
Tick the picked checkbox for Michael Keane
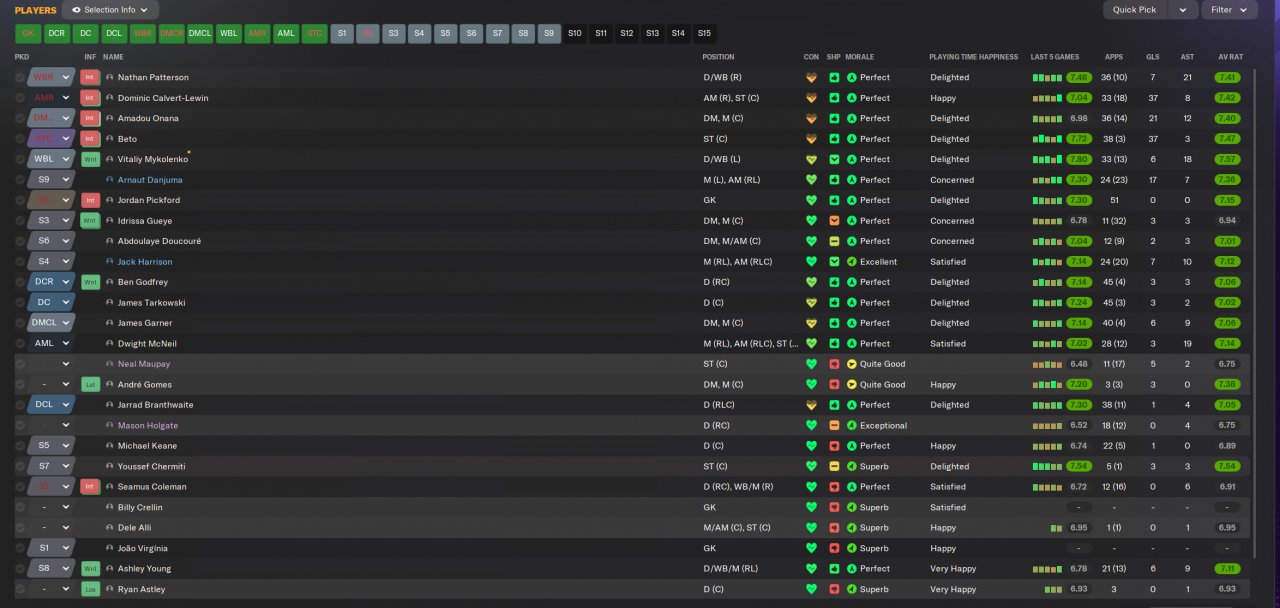pyautogui.click(x=20, y=446)
